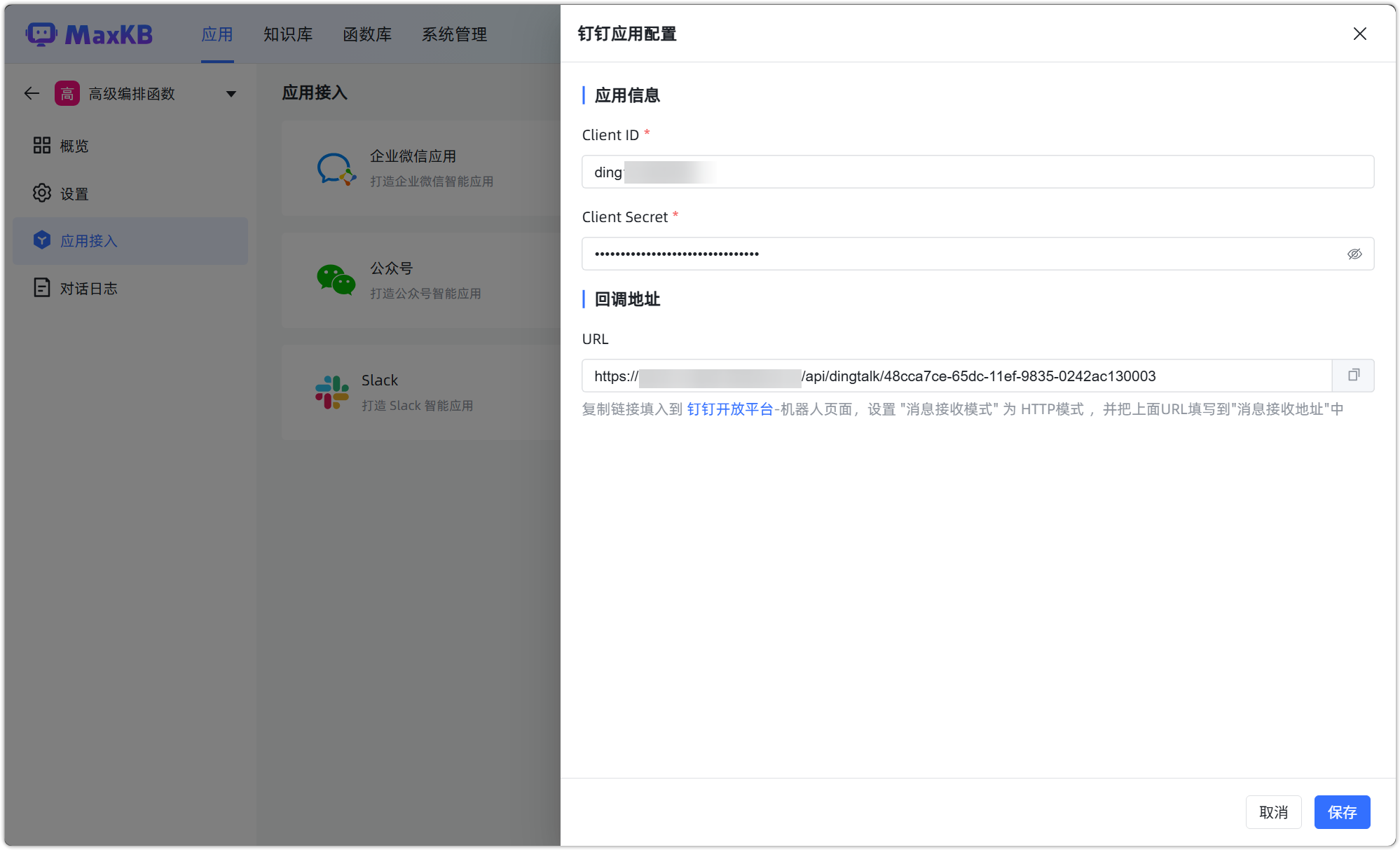Viewport: 1400px width, 850px height.
Task: Switch to the 知识库 tab
Action: click(x=288, y=34)
